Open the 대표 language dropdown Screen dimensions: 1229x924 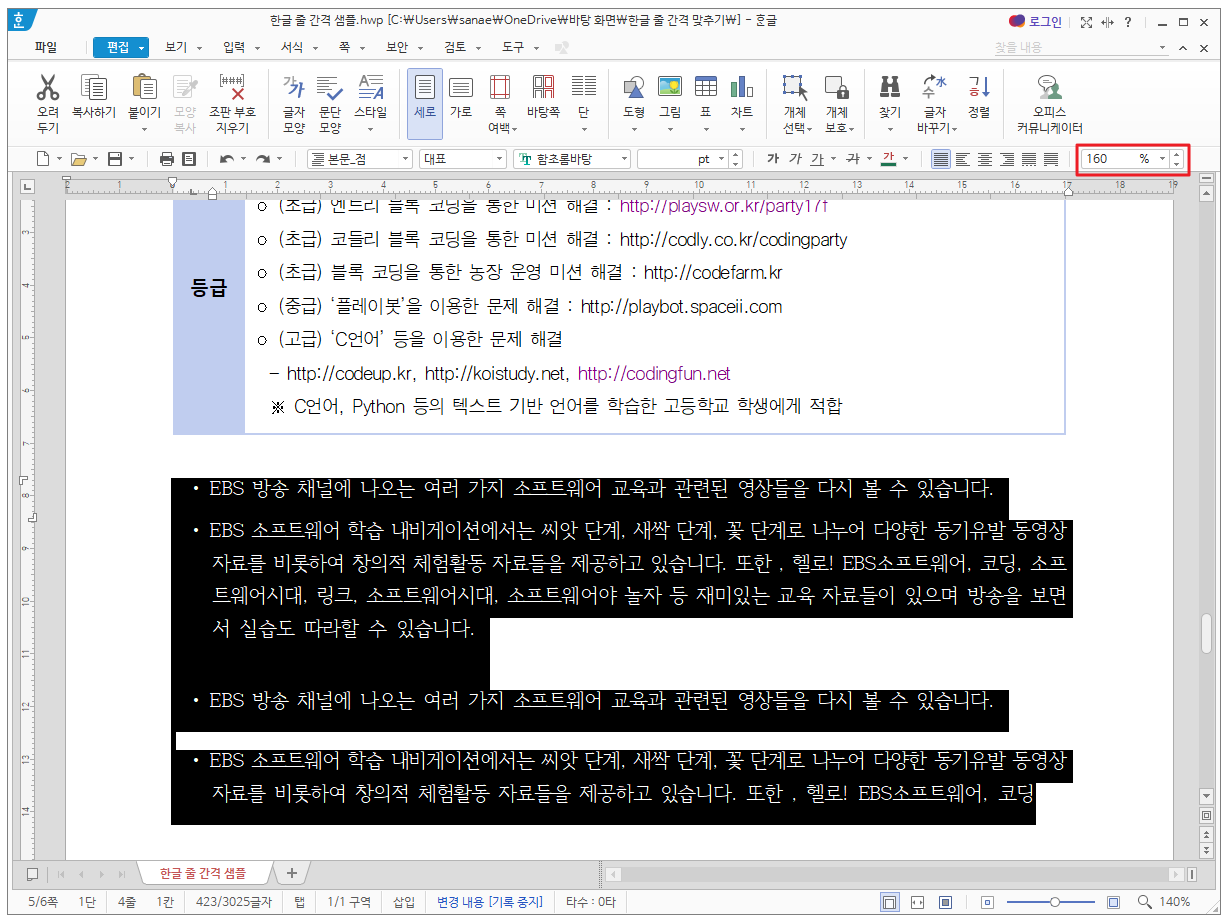[x=500, y=159]
